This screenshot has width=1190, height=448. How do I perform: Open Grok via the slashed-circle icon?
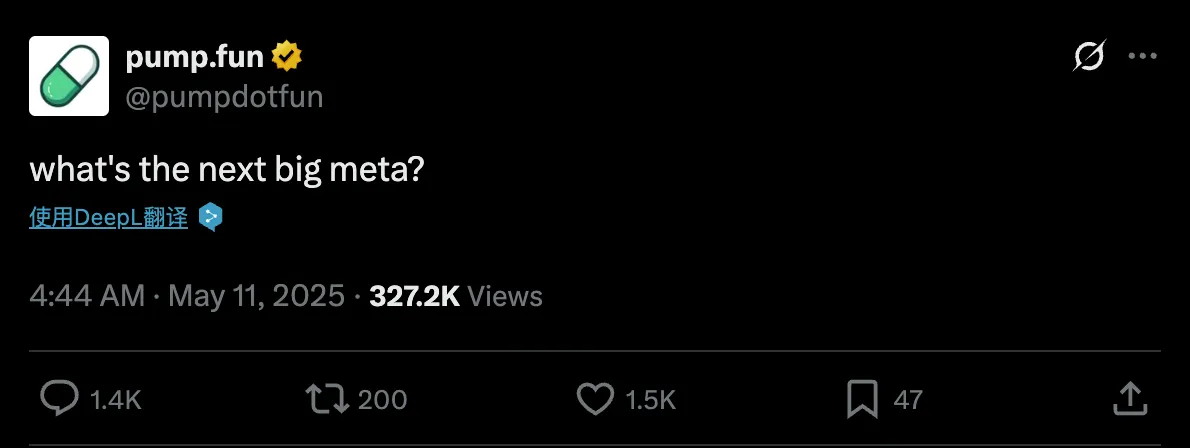pos(1088,58)
